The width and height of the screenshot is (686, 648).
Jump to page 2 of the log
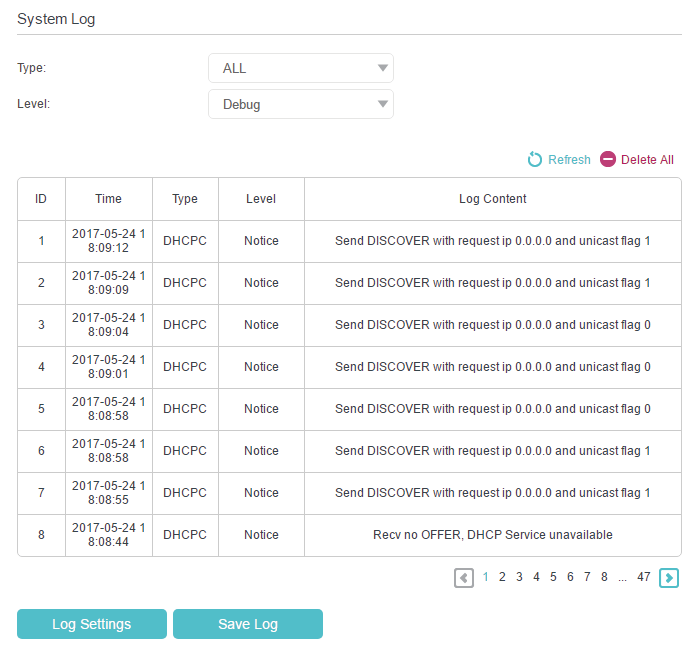[502, 577]
